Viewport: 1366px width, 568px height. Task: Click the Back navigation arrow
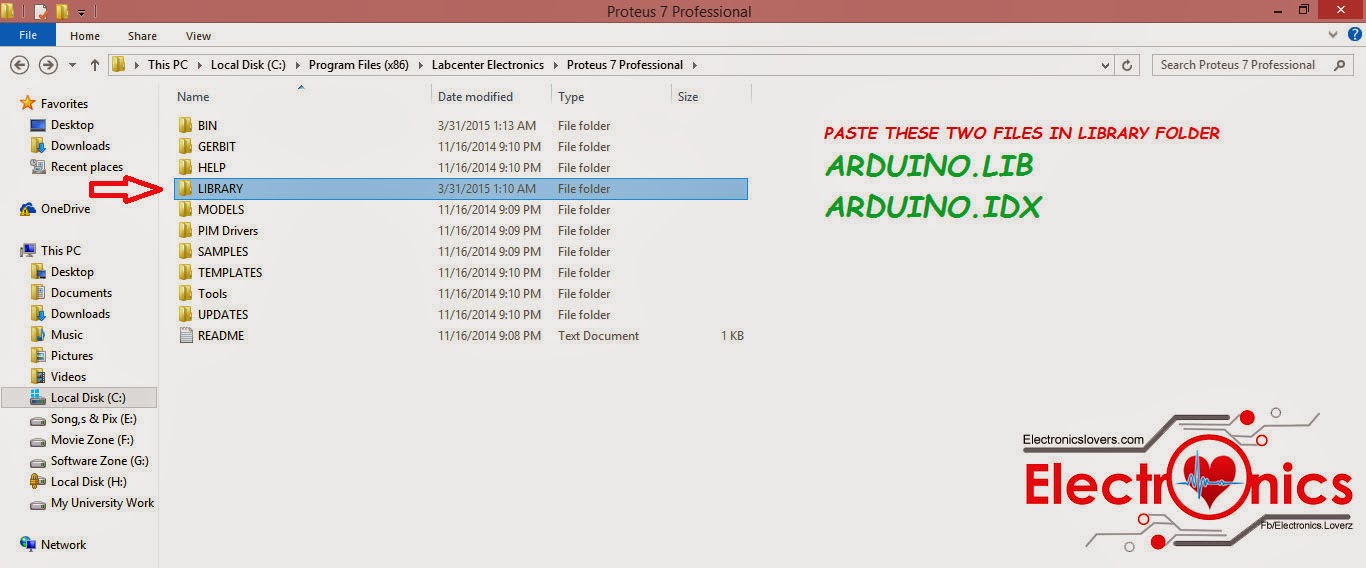point(19,65)
